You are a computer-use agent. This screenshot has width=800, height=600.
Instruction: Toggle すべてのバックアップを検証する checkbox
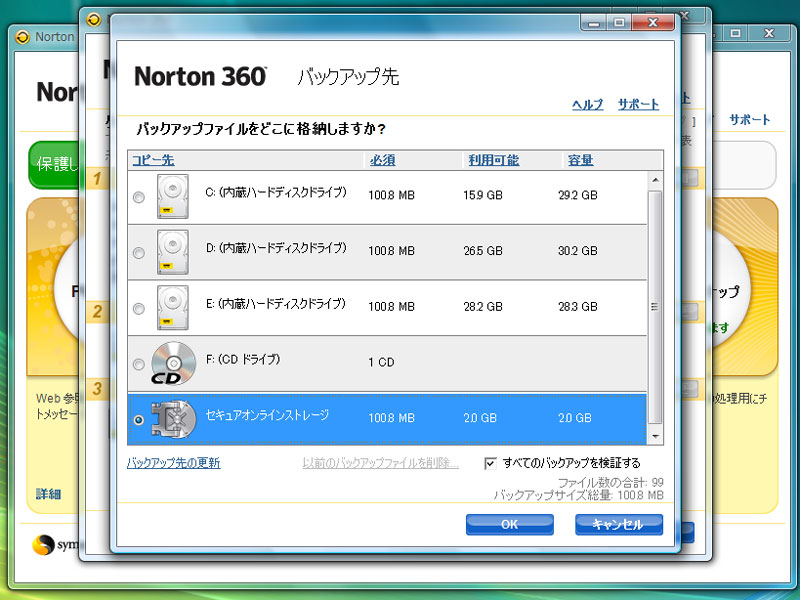pyautogui.click(x=490, y=463)
